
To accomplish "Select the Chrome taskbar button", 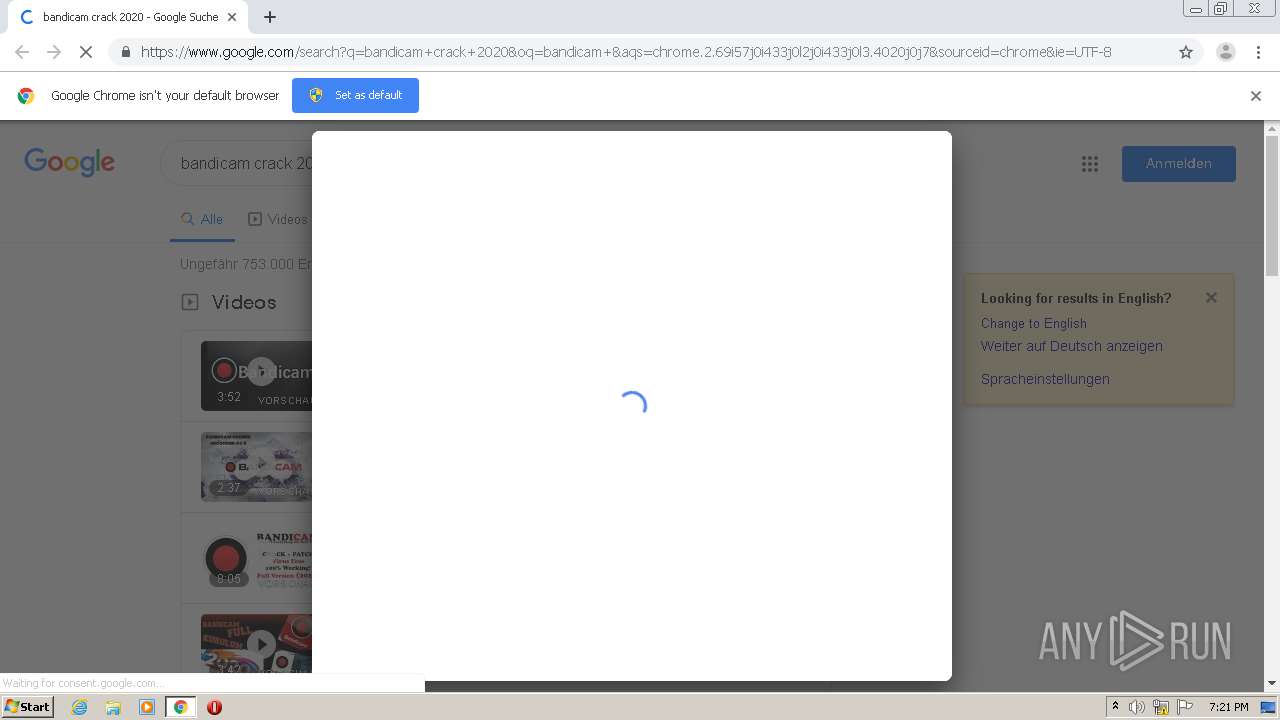I will click(x=181, y=707).
